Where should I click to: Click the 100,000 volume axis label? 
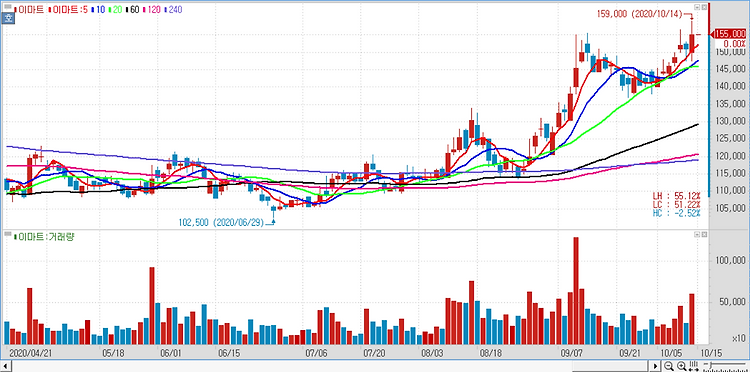731,261
